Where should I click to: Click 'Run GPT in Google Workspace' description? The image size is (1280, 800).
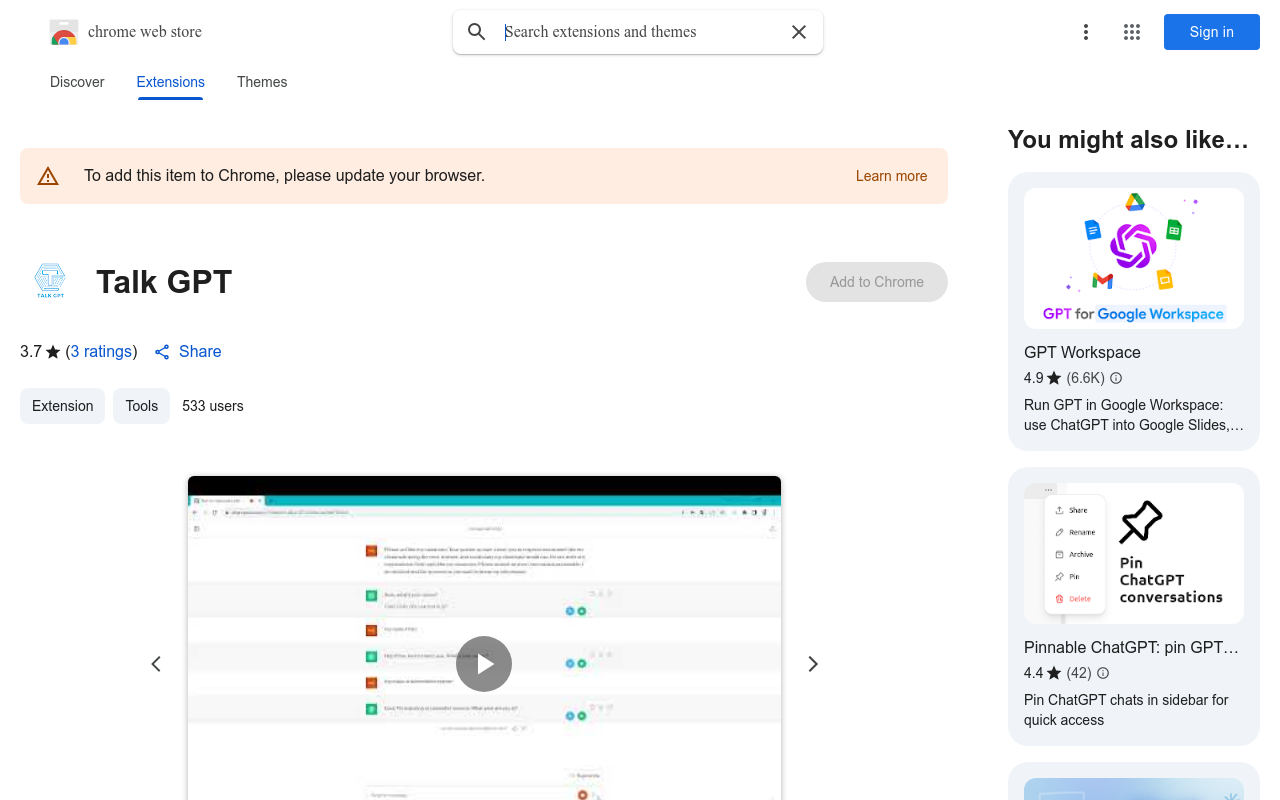pos(1134,415)
